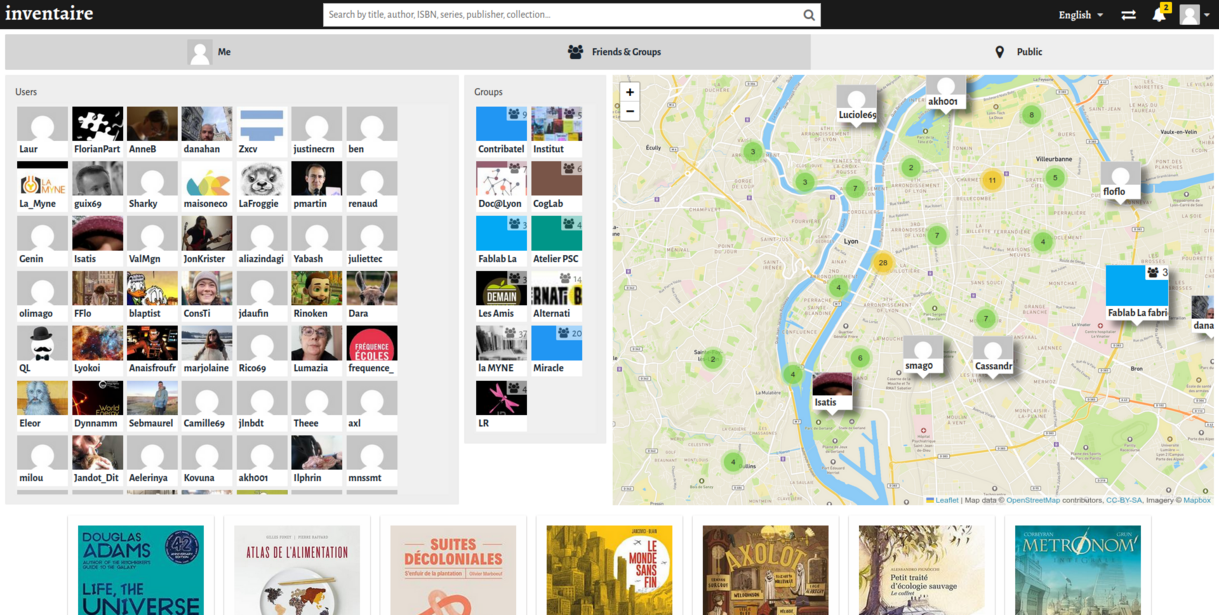The image size is (1219, 615).
Task: Select the Me tab
Action: coord(210,52)
